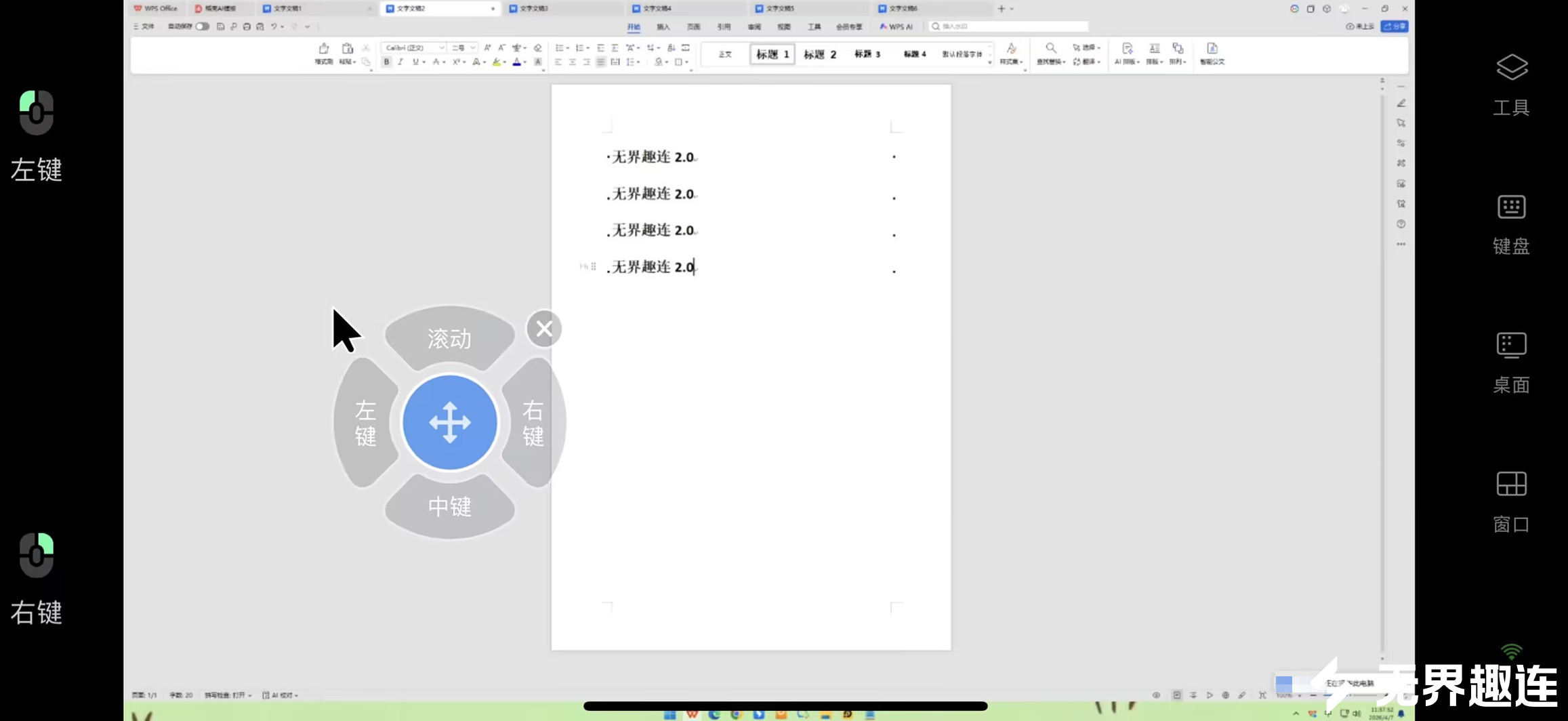Click the search input box in menu bar
The height and width of the screenshot is (721, 1568).
(1010, 26)
